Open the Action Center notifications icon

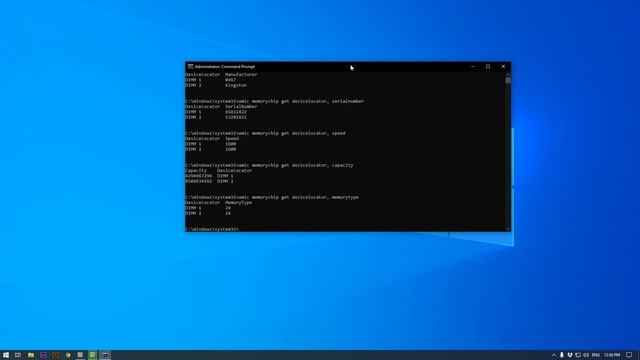(x=629, y=355)
